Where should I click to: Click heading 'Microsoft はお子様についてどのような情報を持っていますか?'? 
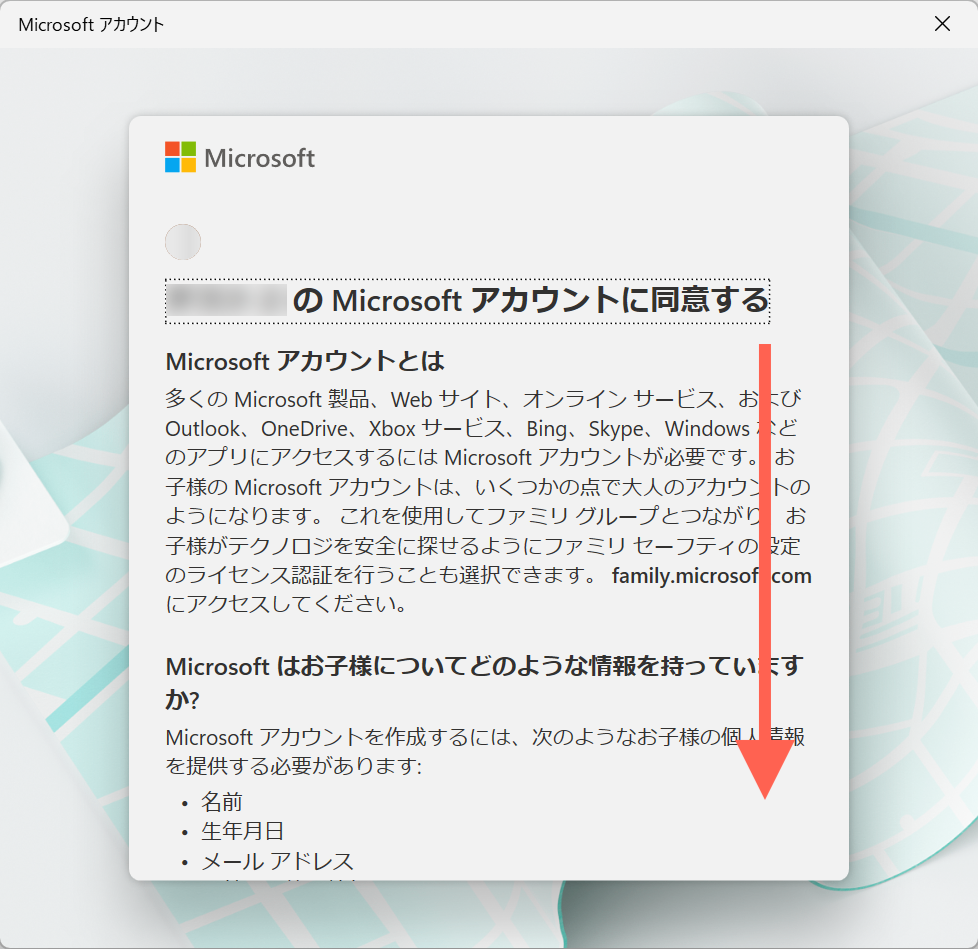[484, 683]
